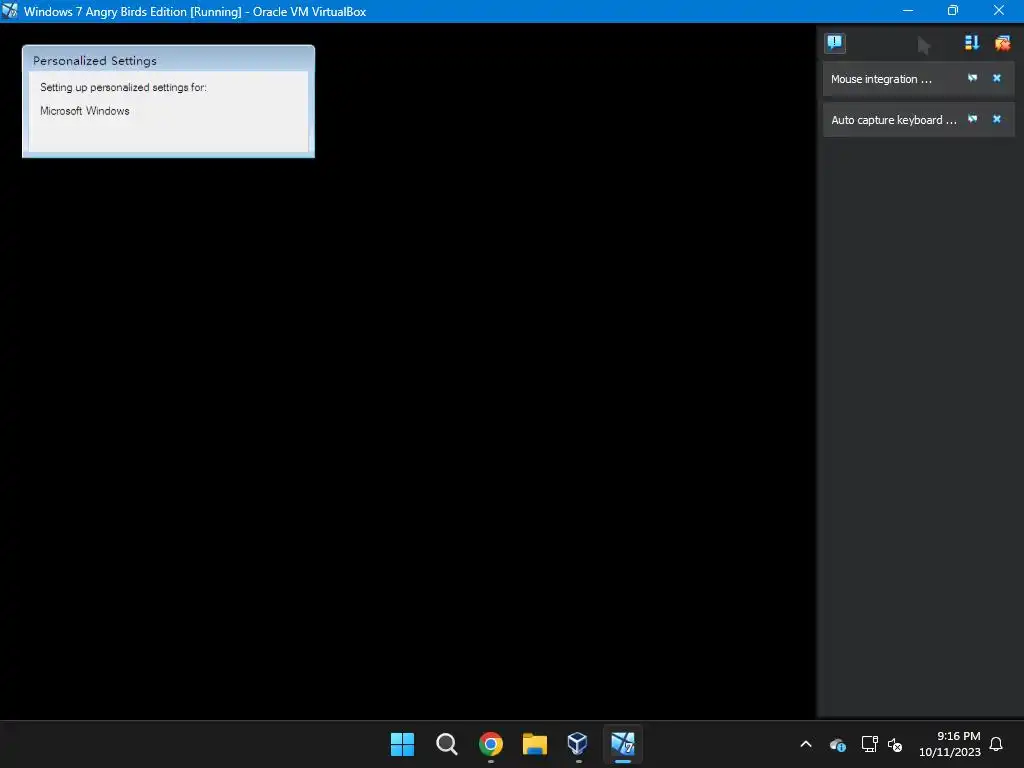
Task: Open the notifications bell icon
Action: coord(996,744)
